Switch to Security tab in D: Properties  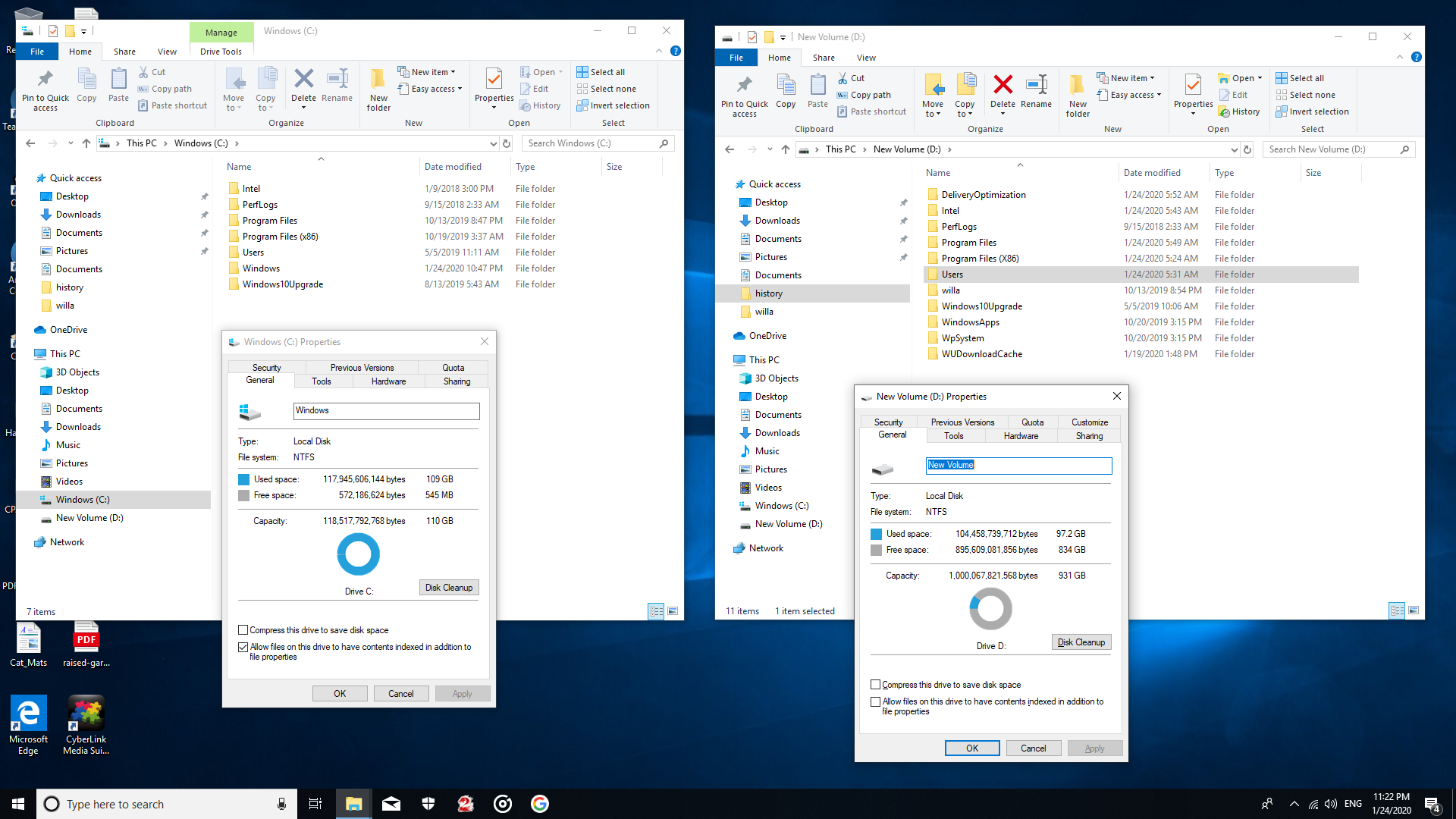pyautogui.click(x=888, y=422)
